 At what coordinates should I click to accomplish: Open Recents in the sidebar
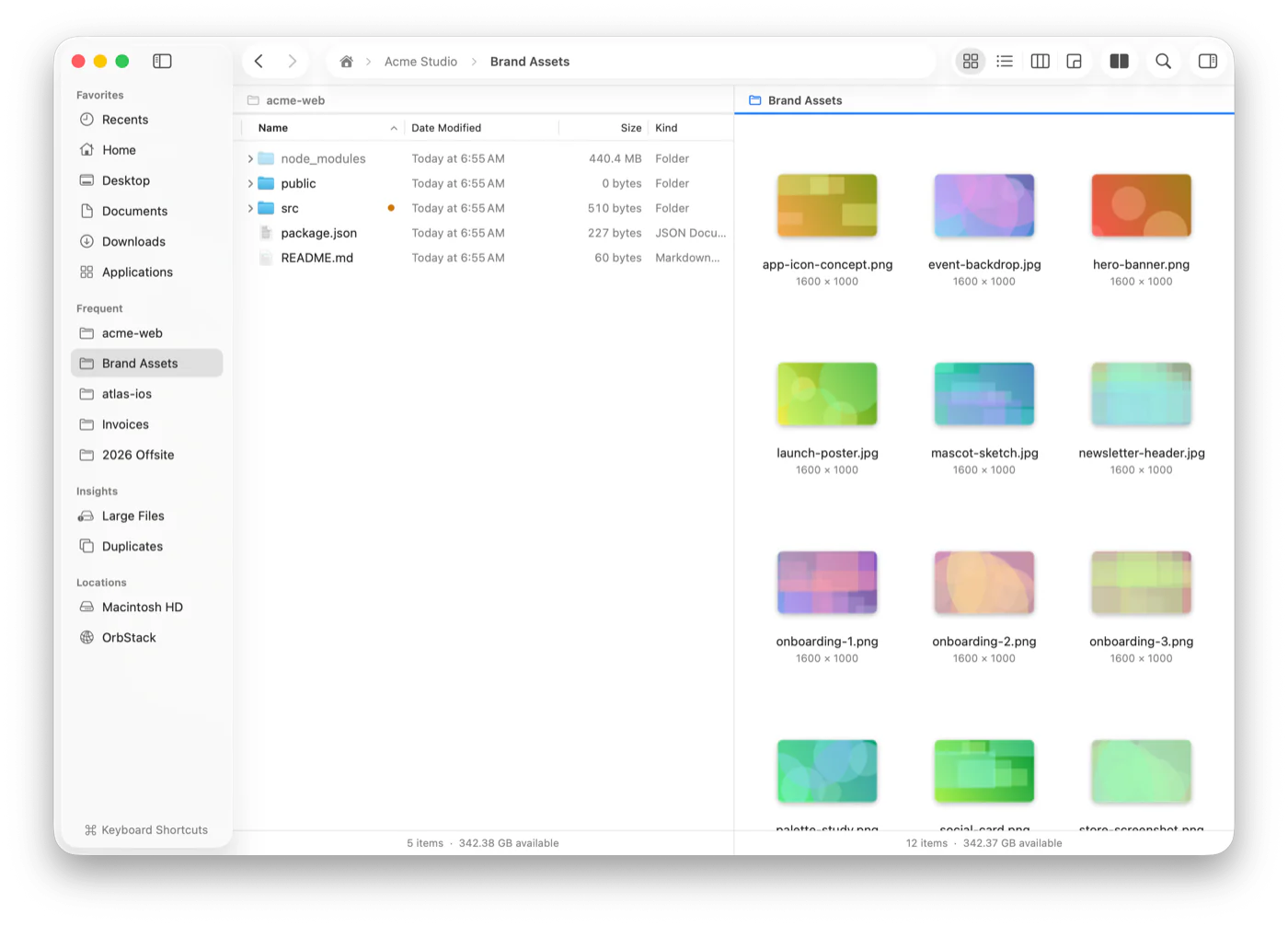146,120
